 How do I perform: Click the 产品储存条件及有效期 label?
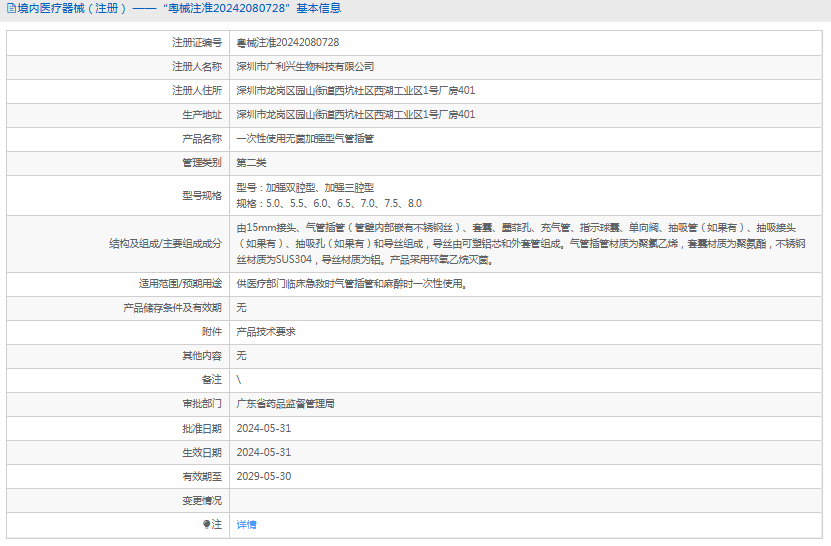tap(172, 307)
